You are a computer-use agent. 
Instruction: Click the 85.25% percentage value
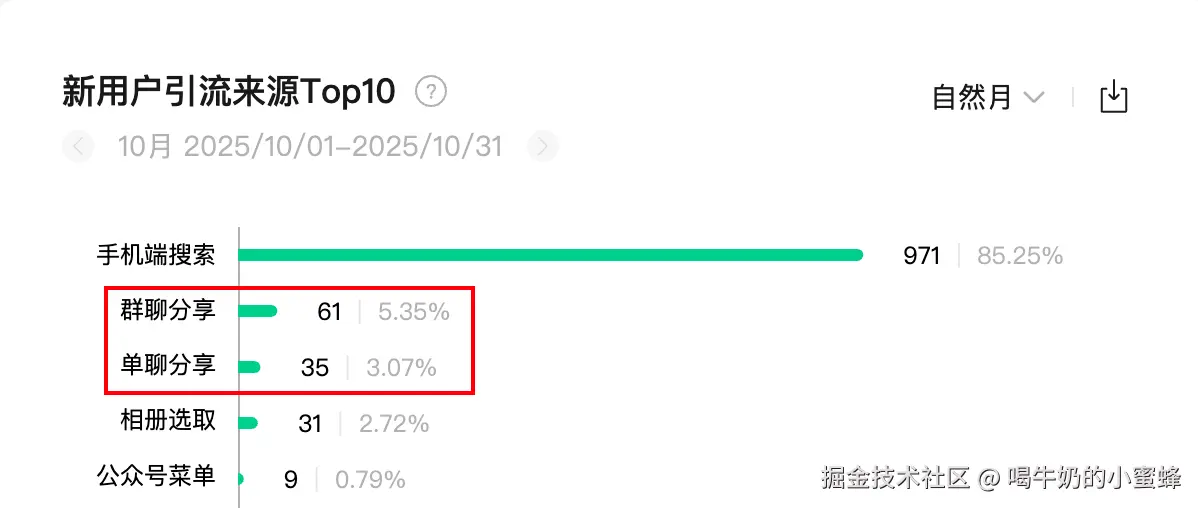click(1020, 256)
